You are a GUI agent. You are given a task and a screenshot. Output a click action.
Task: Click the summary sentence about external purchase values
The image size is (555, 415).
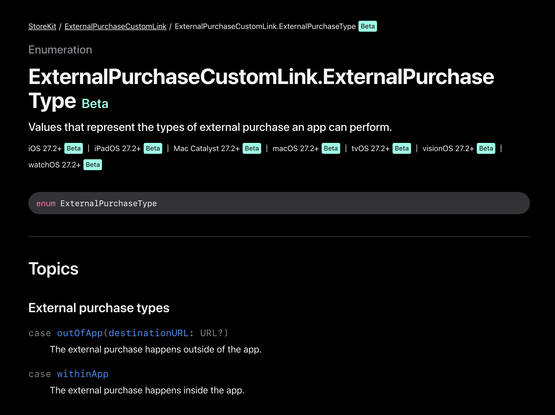coord(210,127)
